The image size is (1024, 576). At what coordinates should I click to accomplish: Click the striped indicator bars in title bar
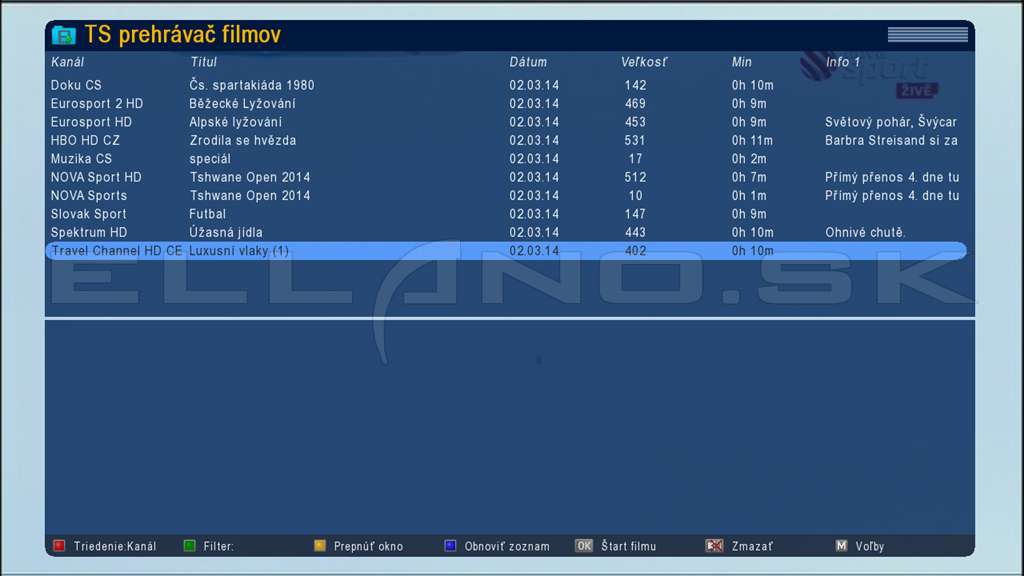point(927,35)
